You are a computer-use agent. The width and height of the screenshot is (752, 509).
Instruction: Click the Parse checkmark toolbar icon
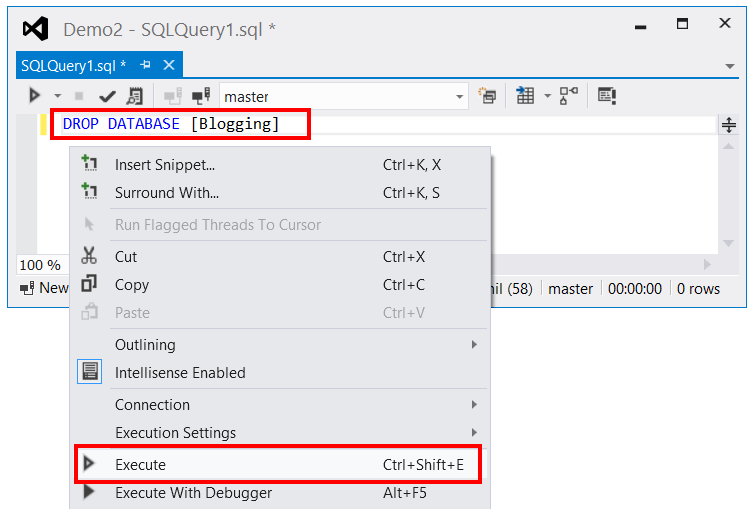pyautogui.click(x=108, y=96)
